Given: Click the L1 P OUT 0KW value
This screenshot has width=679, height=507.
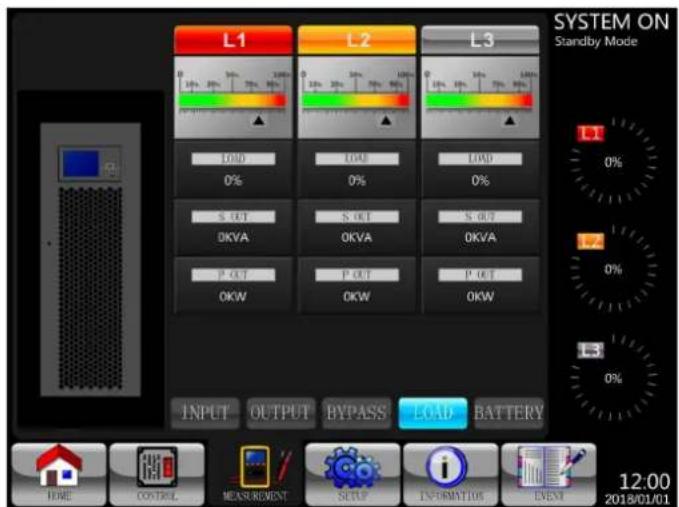Looking at the screenshot, I should click(x=233, y=297).
